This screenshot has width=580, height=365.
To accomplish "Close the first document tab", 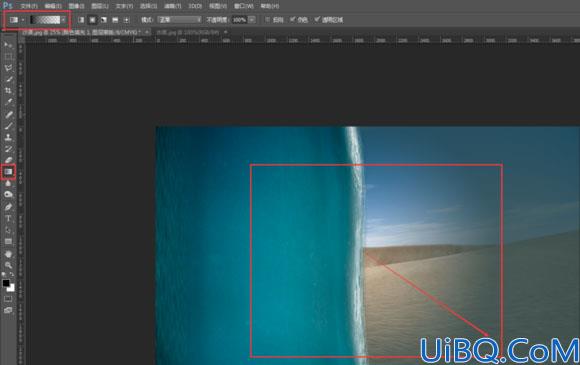I will (147, 33).
